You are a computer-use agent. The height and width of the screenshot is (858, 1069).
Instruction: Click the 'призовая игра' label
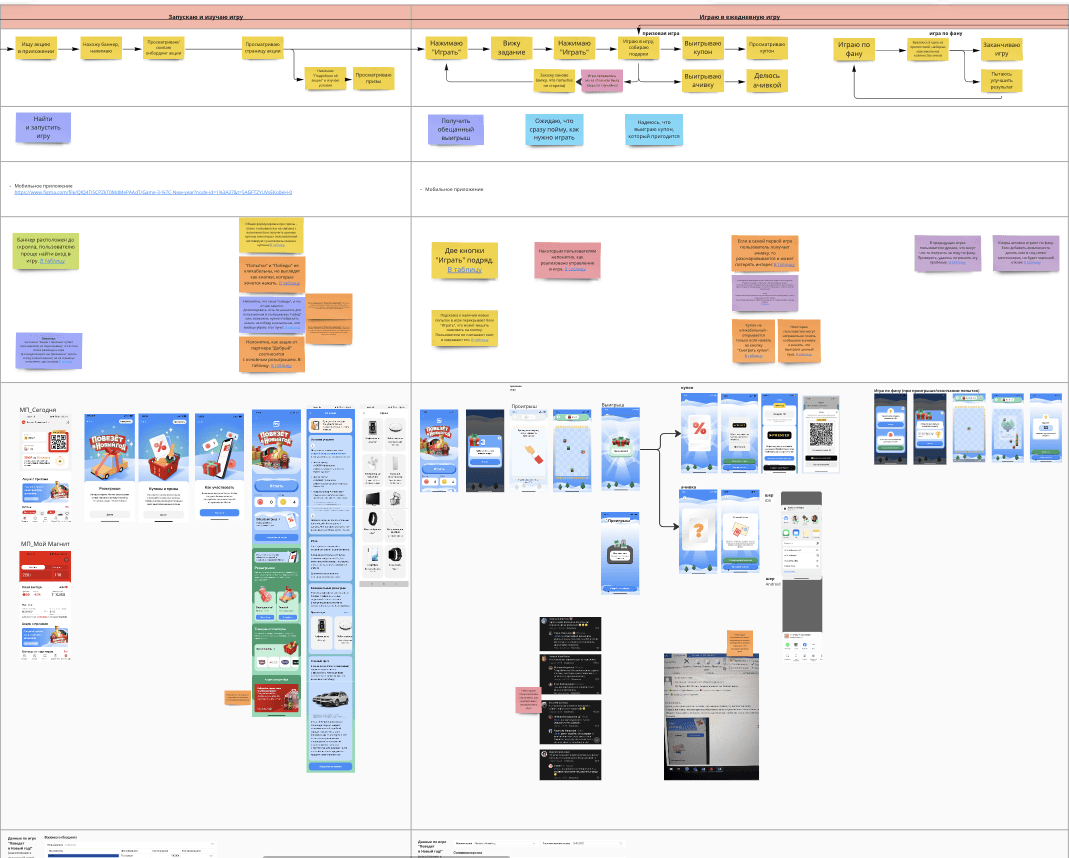(x=661, y=33)
